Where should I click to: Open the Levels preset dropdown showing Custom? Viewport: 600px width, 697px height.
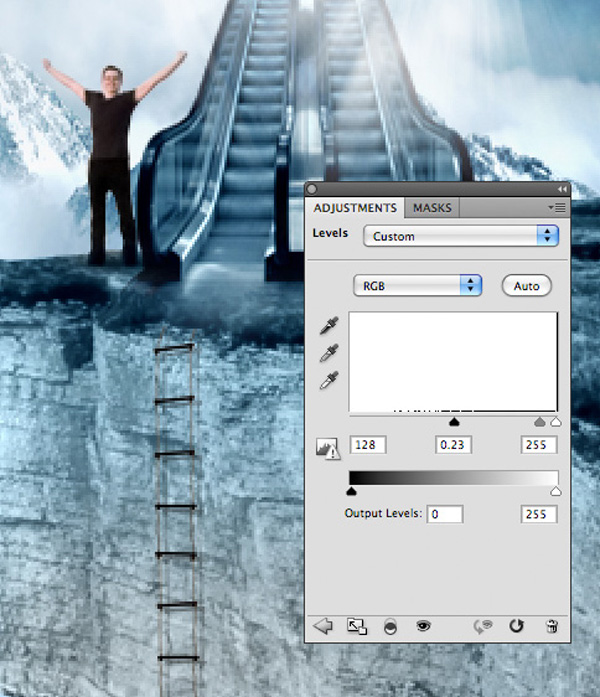pyautogui.click(x=460, y=236)
